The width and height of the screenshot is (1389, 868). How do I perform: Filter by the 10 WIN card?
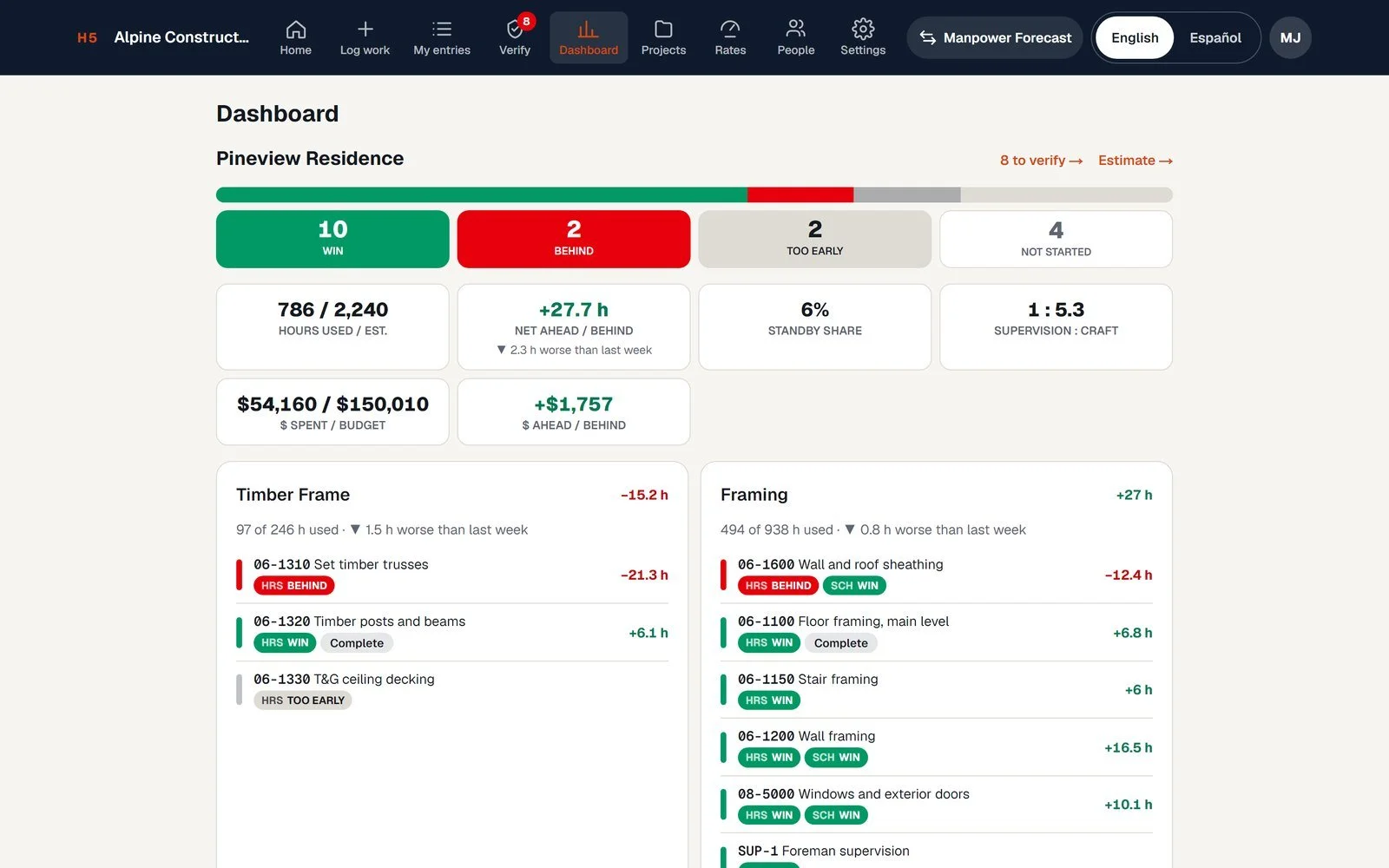tap(332, 239)
